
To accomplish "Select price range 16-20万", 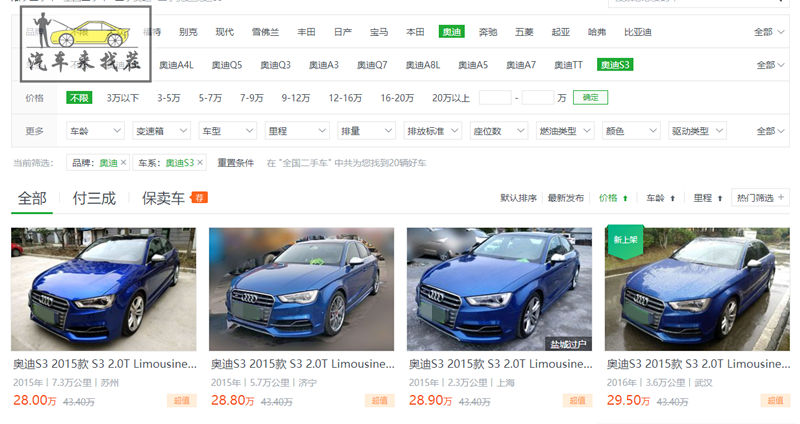I will pos(397,98).
